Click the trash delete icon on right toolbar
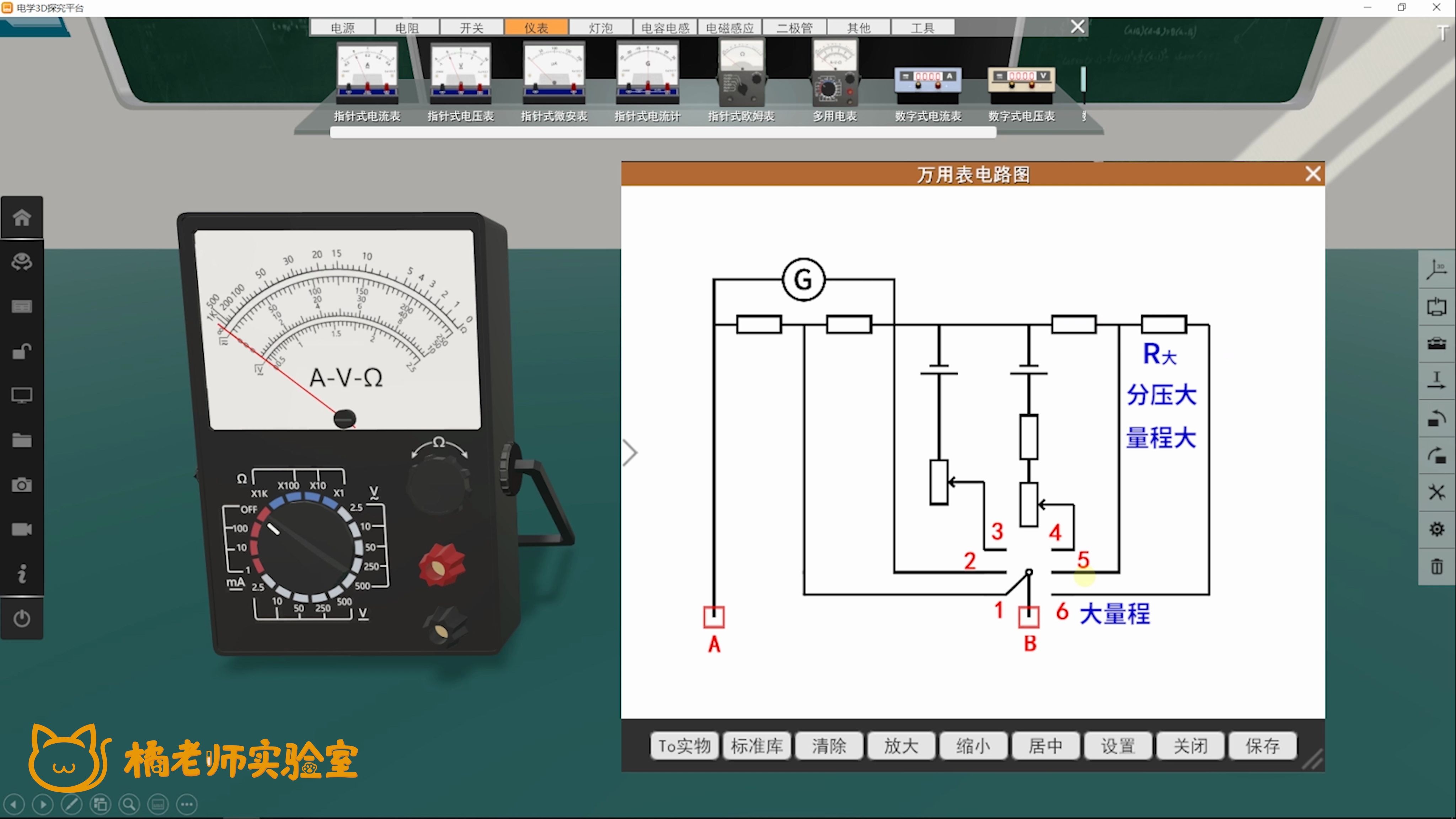The width and height of the screenshot is (1456, 819). [x=1436, y=566]
